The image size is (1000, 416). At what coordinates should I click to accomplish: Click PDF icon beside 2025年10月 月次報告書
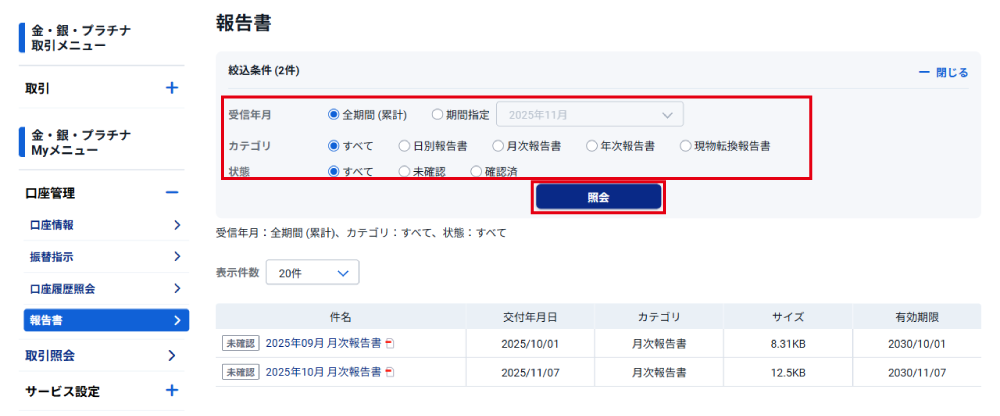click(390, 372)
